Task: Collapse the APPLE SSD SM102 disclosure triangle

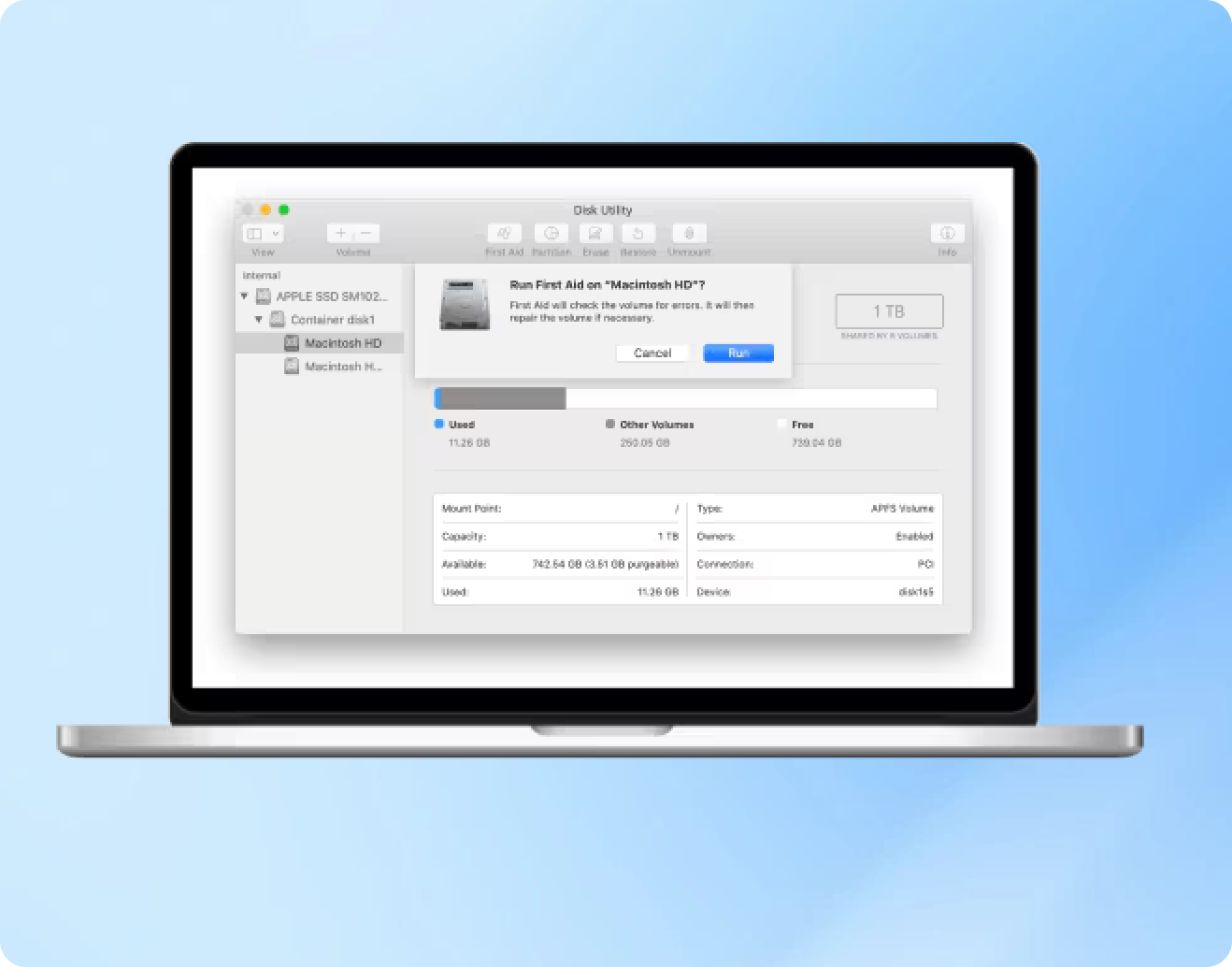Action: (x=245, y=296)
